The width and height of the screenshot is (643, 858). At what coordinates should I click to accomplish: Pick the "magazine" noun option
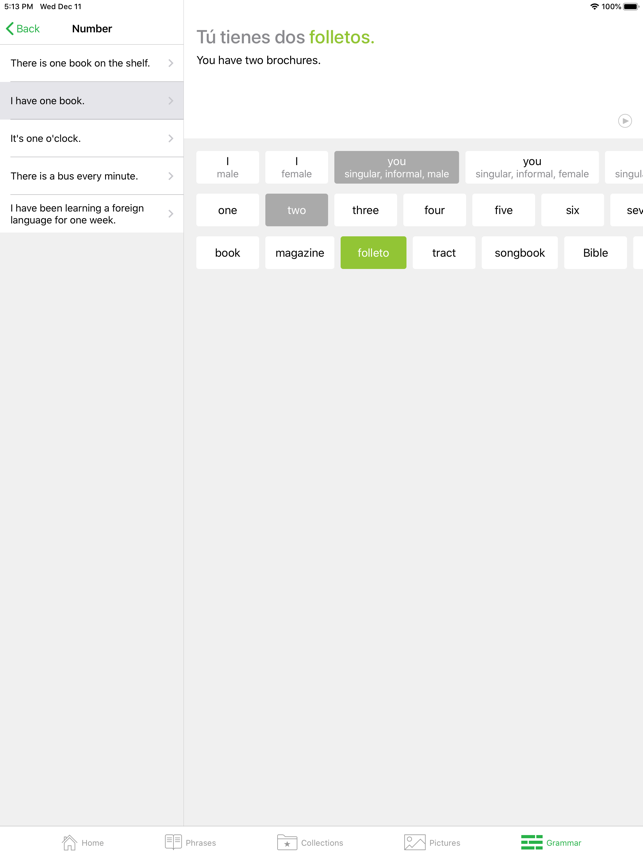(299, 253)
